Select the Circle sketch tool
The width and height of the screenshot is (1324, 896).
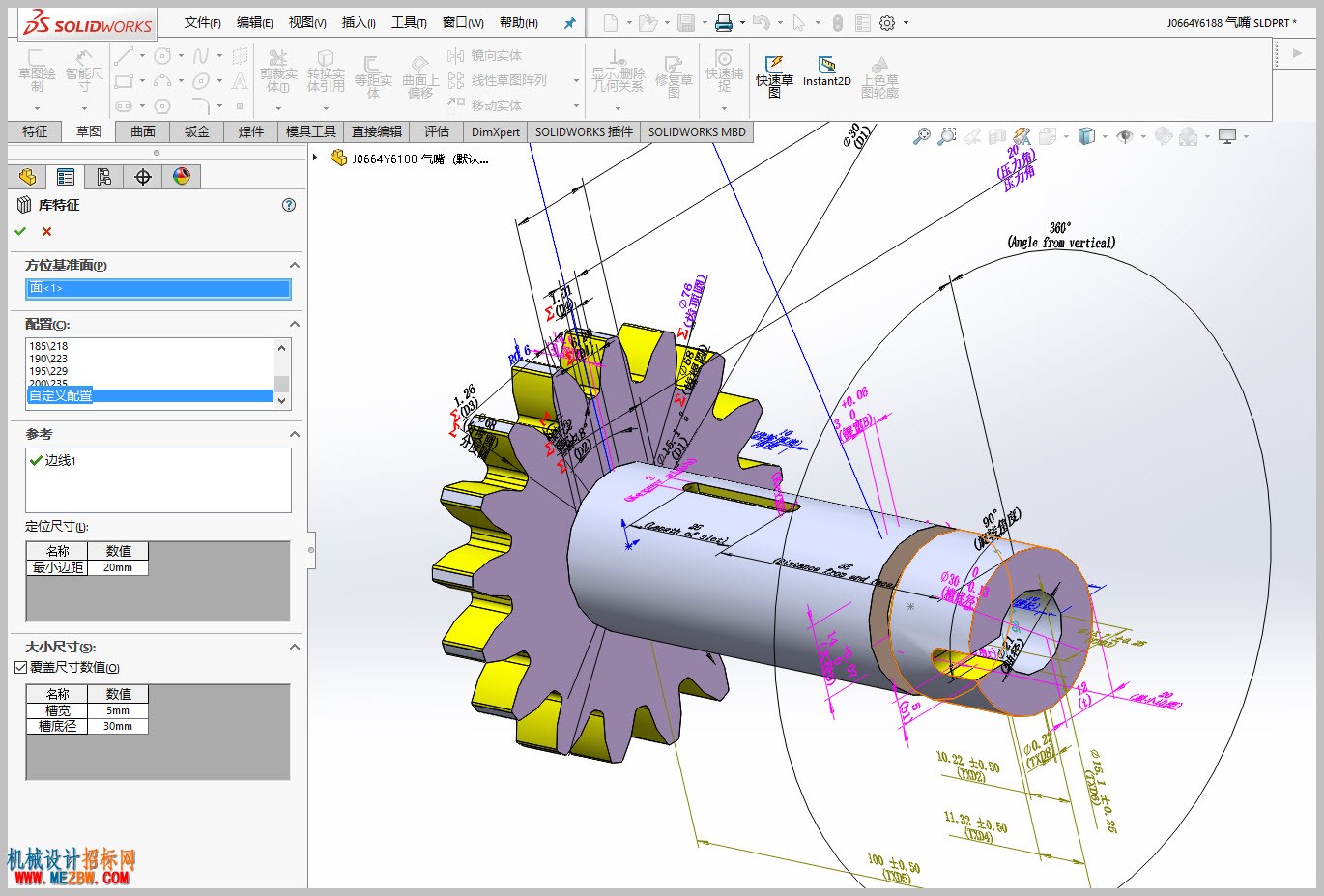coord(162,56)
